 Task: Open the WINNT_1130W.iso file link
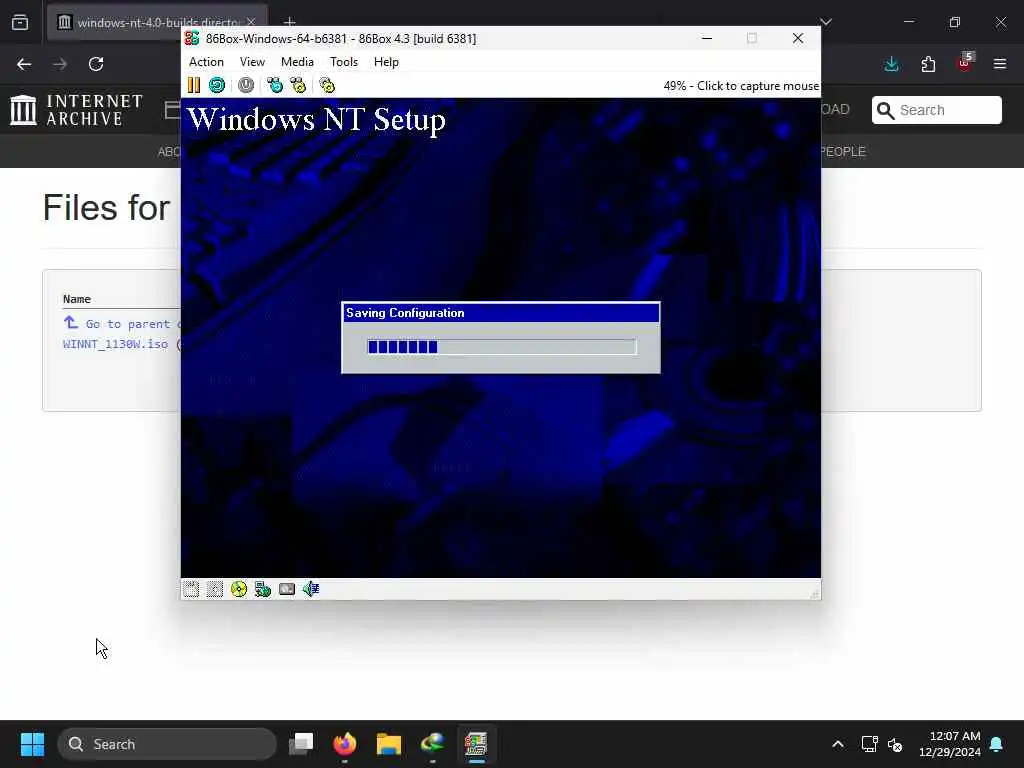tap(116, 344)
